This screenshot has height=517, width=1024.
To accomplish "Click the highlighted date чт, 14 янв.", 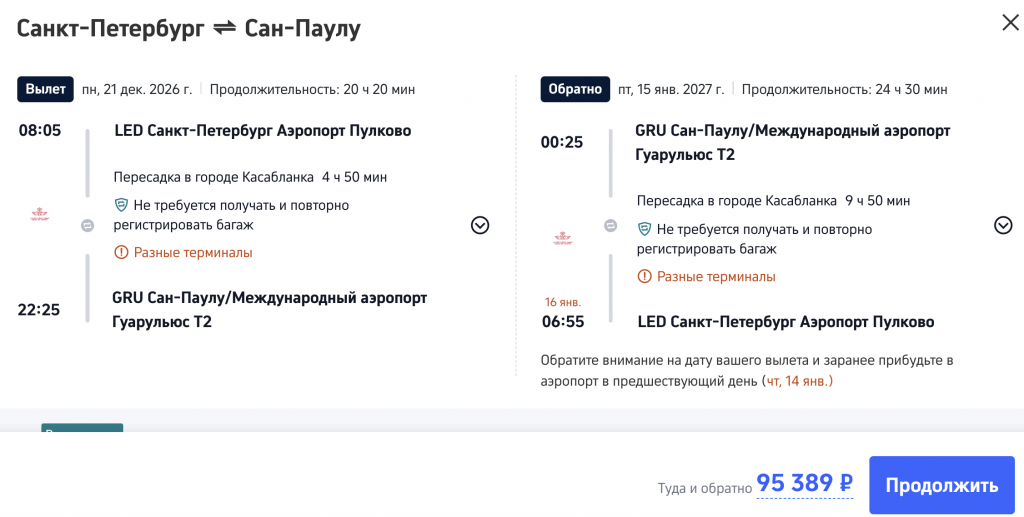I will coord(797,381).
